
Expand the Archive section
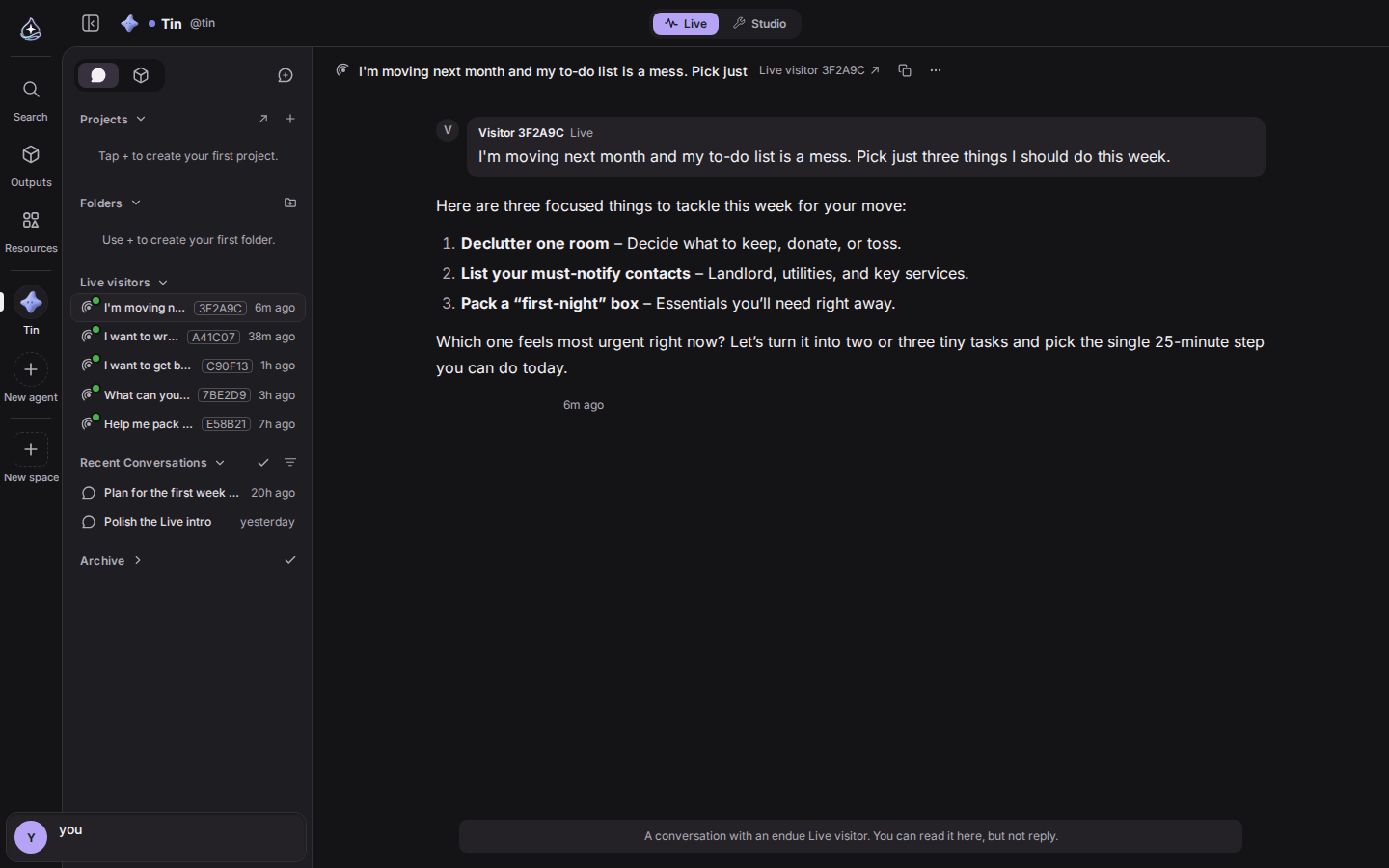(138, 560)
